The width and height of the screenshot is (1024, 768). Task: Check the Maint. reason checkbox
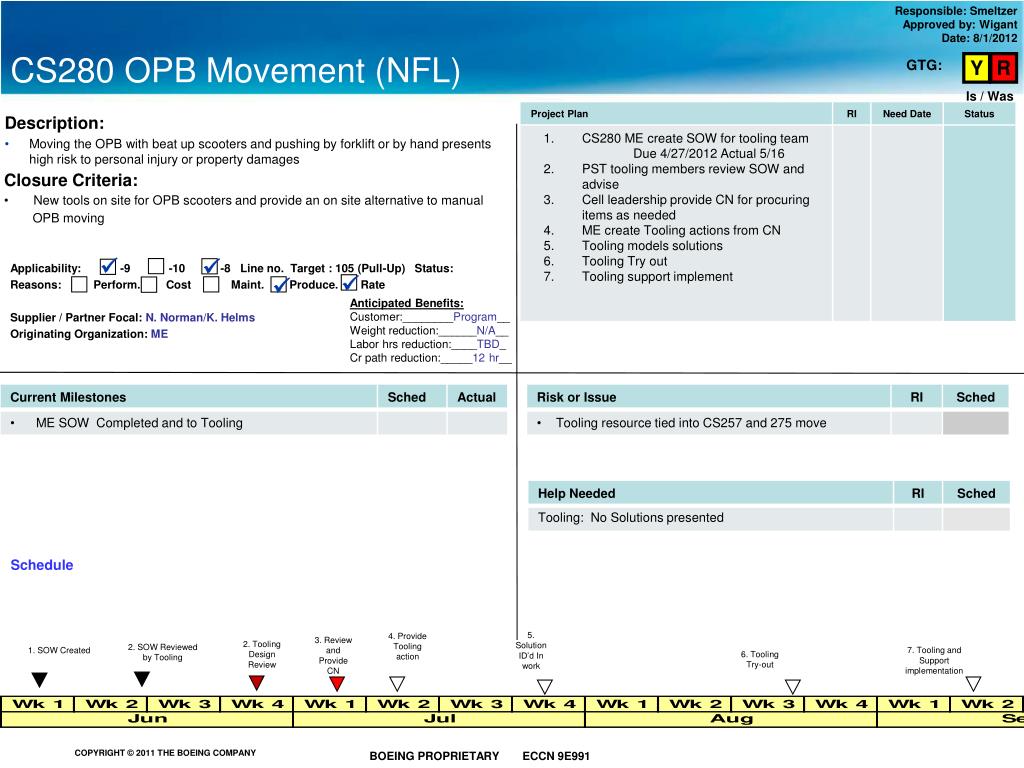[211, 285]
